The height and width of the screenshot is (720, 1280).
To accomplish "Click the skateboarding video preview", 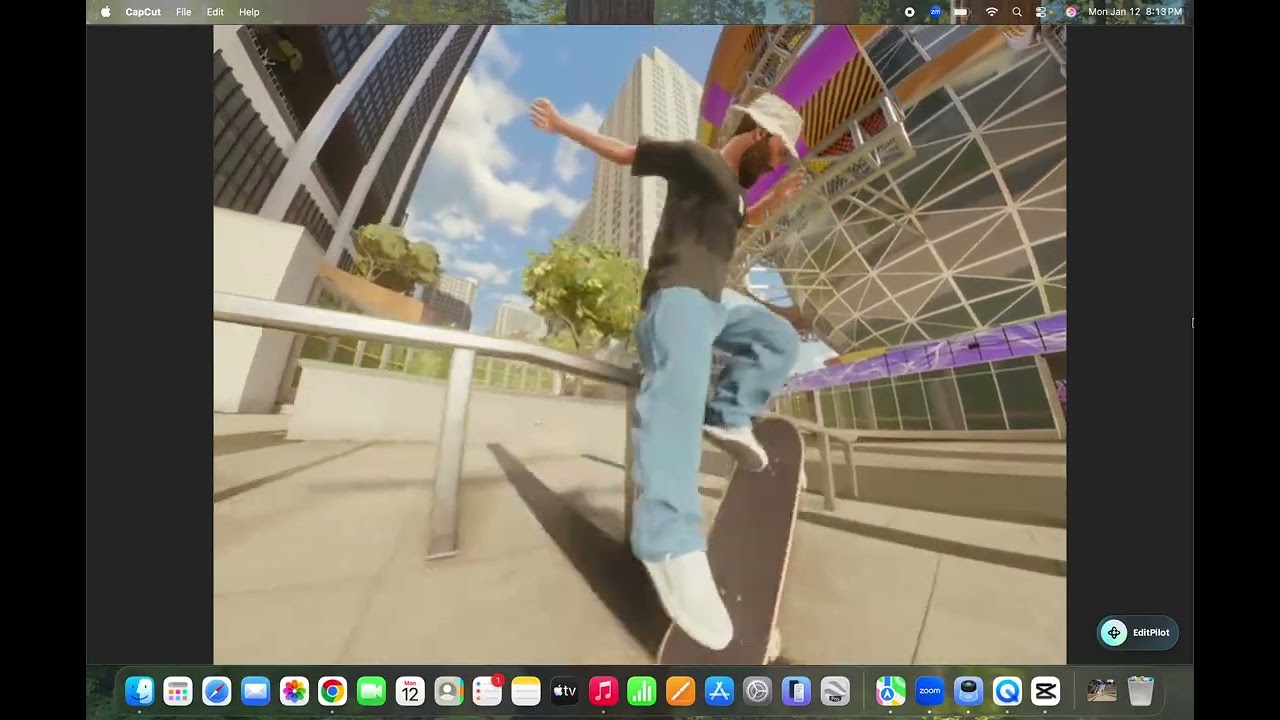I will (x=640, y=344).
